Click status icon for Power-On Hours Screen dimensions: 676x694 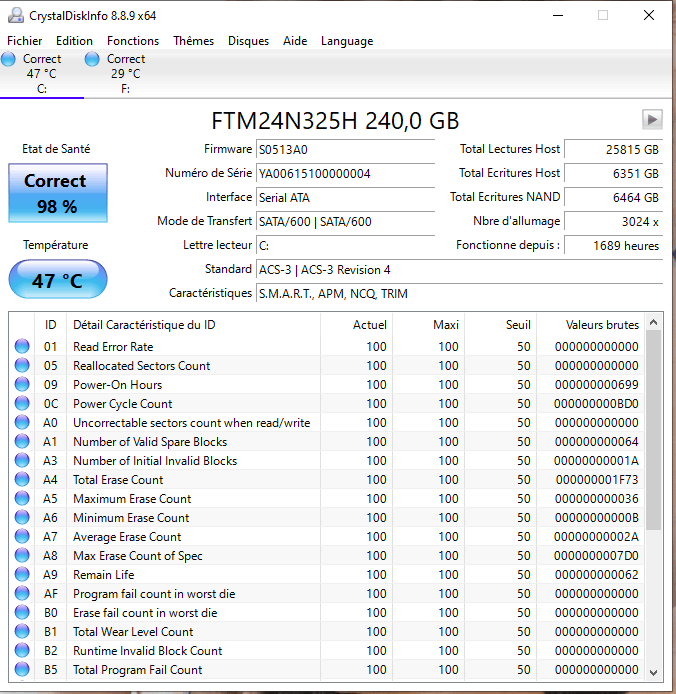[x=22, y=384]
